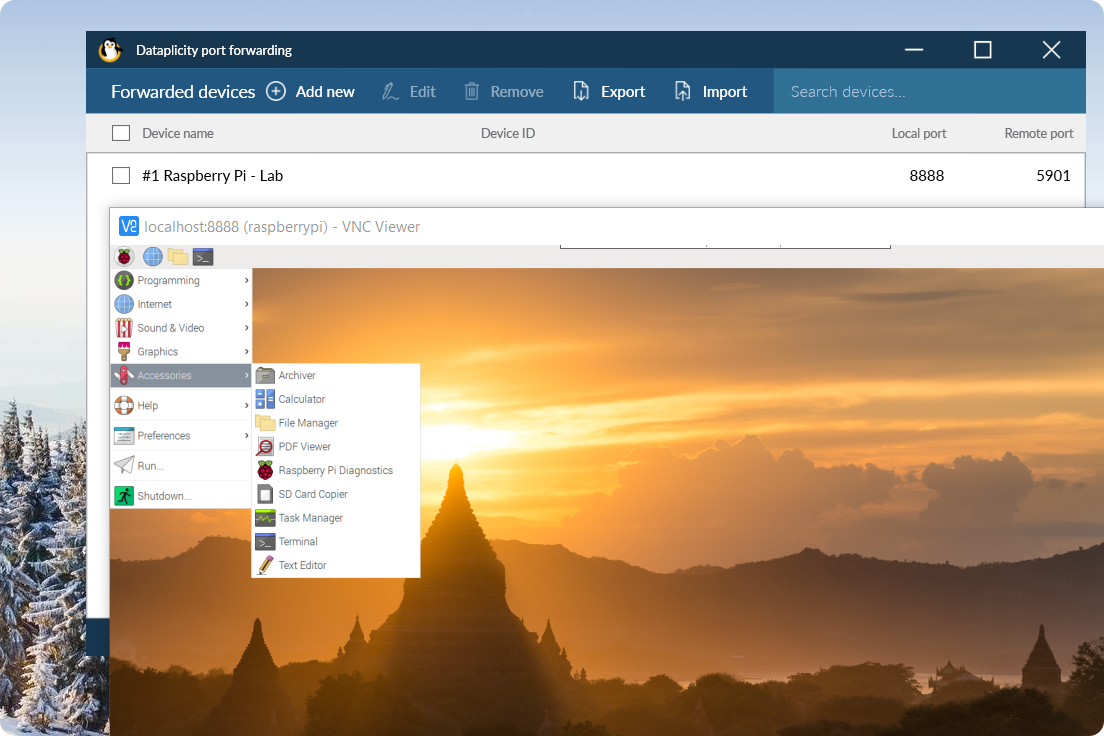Click the Raspberry Pi Diagnostics raspberry icon
The width and height of the screenshot is (1104, 736).
click(265, 470)
